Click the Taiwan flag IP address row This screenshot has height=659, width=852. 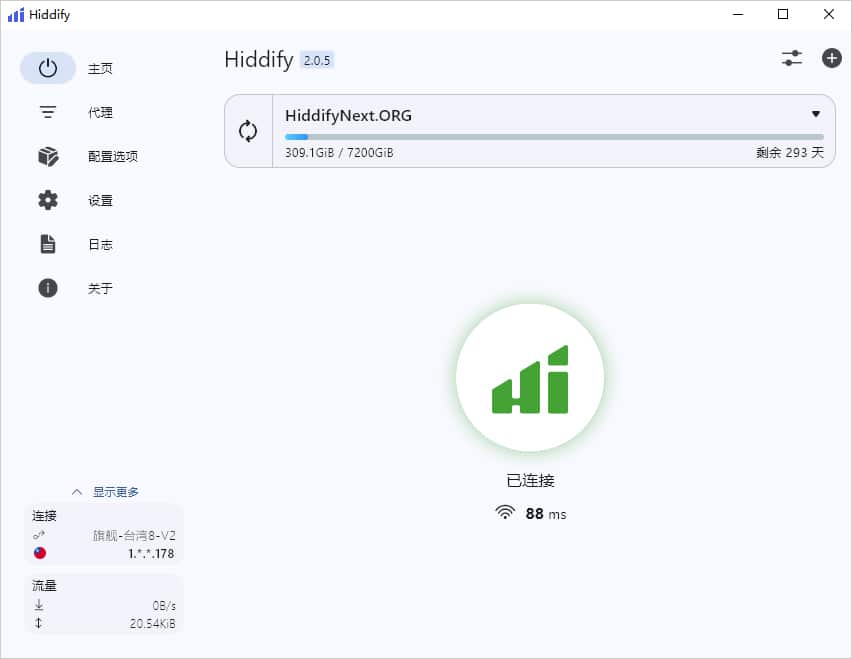(x=105, y=553)
